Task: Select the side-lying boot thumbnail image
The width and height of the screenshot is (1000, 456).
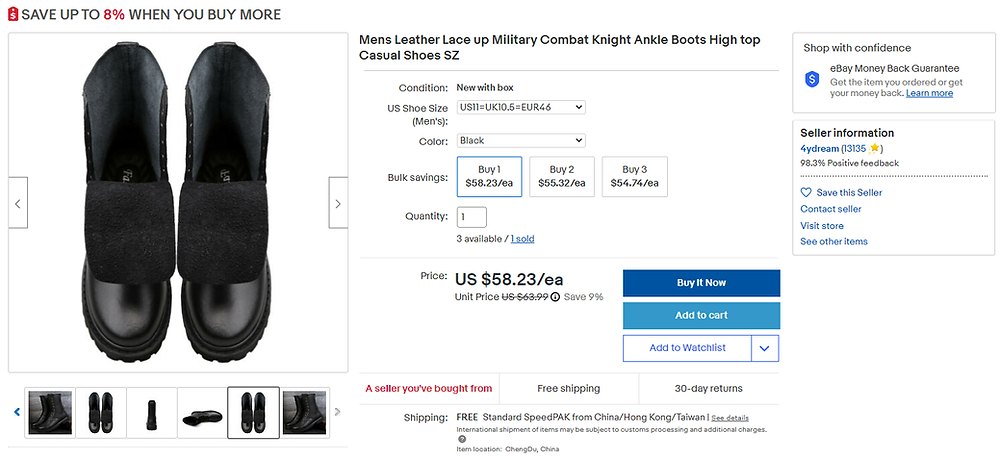Action: [203, 412]
